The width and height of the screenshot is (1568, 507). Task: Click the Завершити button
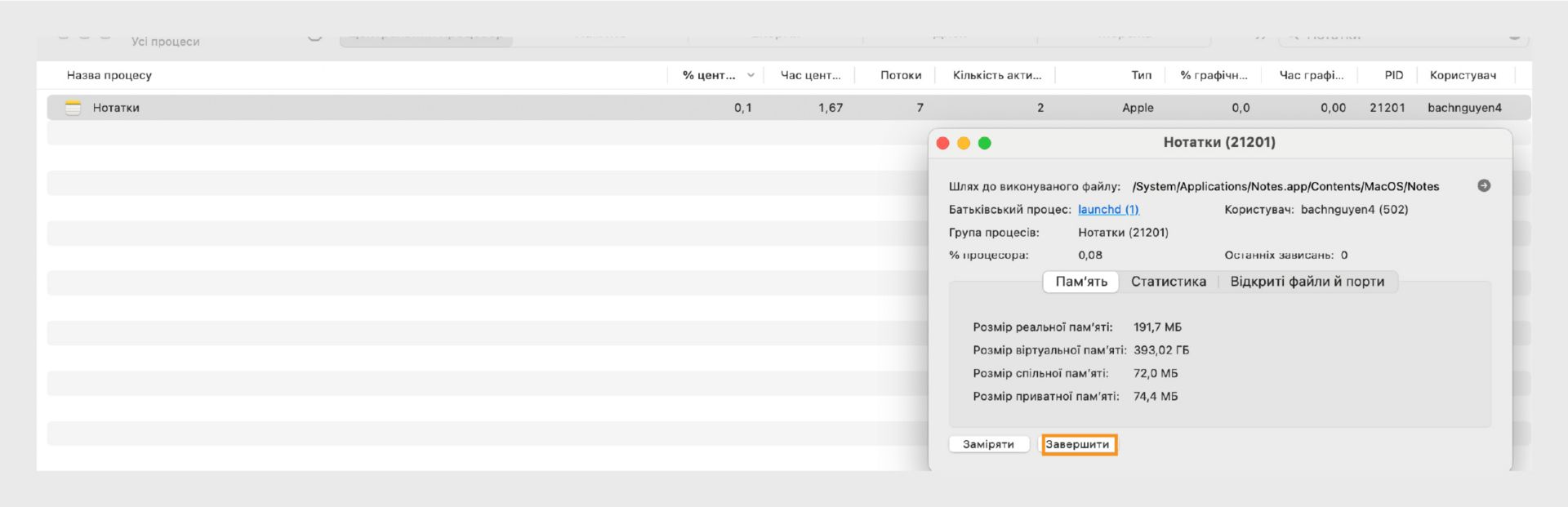pyautogui.click(x=1078, y=444)
